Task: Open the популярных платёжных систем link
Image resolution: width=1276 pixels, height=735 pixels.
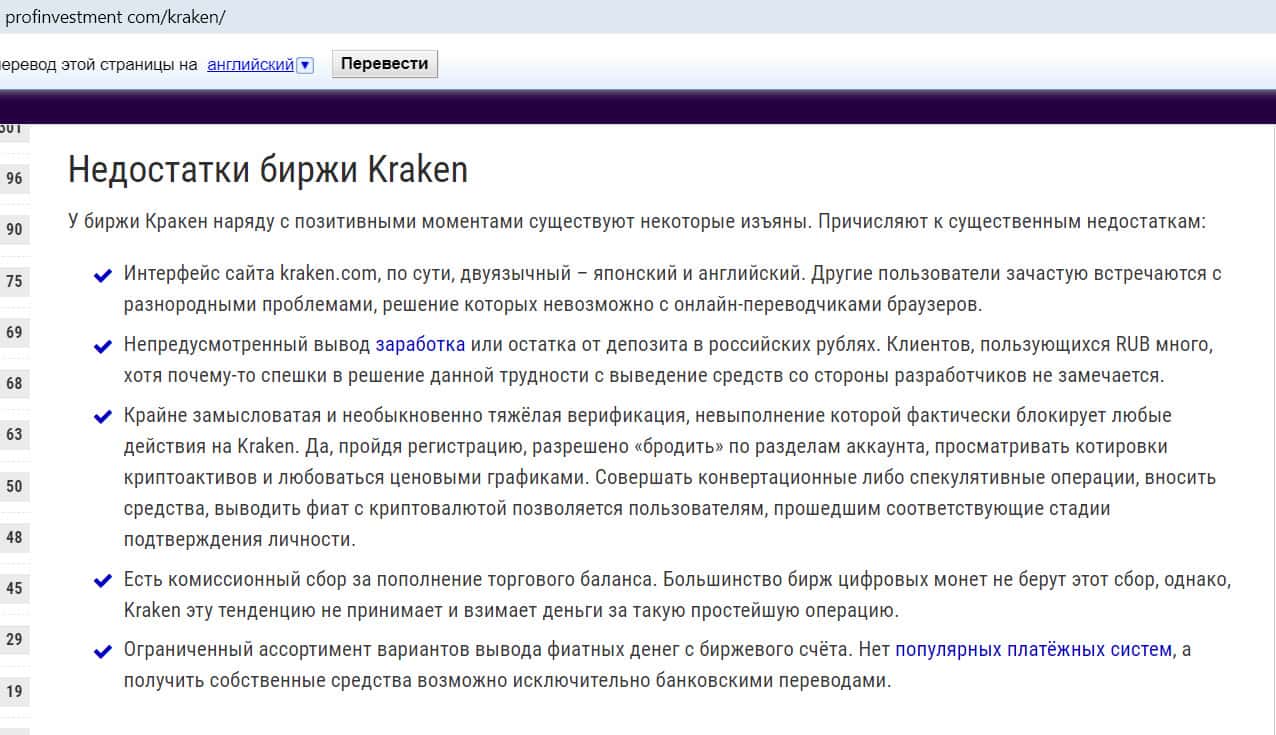Action: (1033, 649)
